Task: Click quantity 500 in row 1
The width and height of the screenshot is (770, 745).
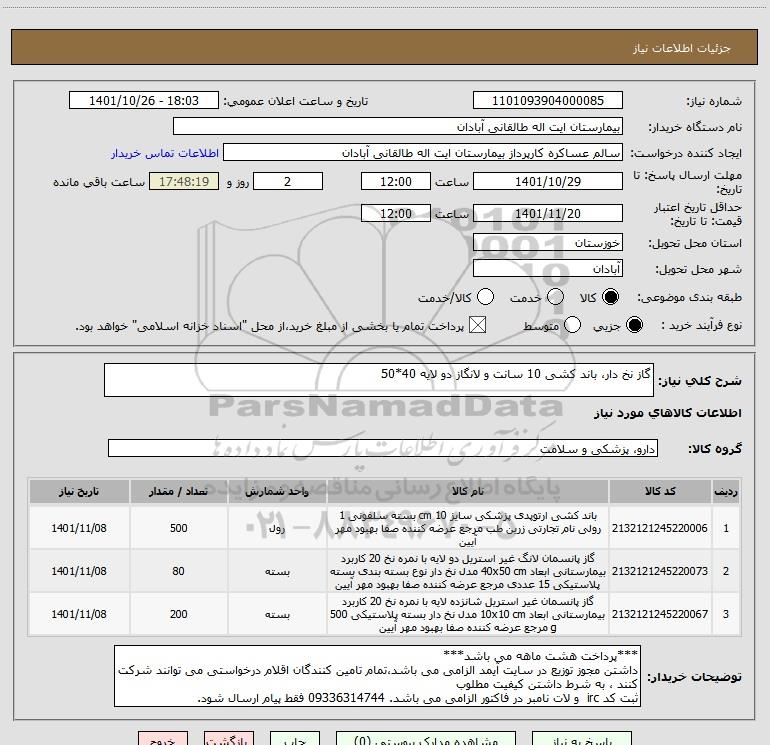Action: tap(179, 528)
